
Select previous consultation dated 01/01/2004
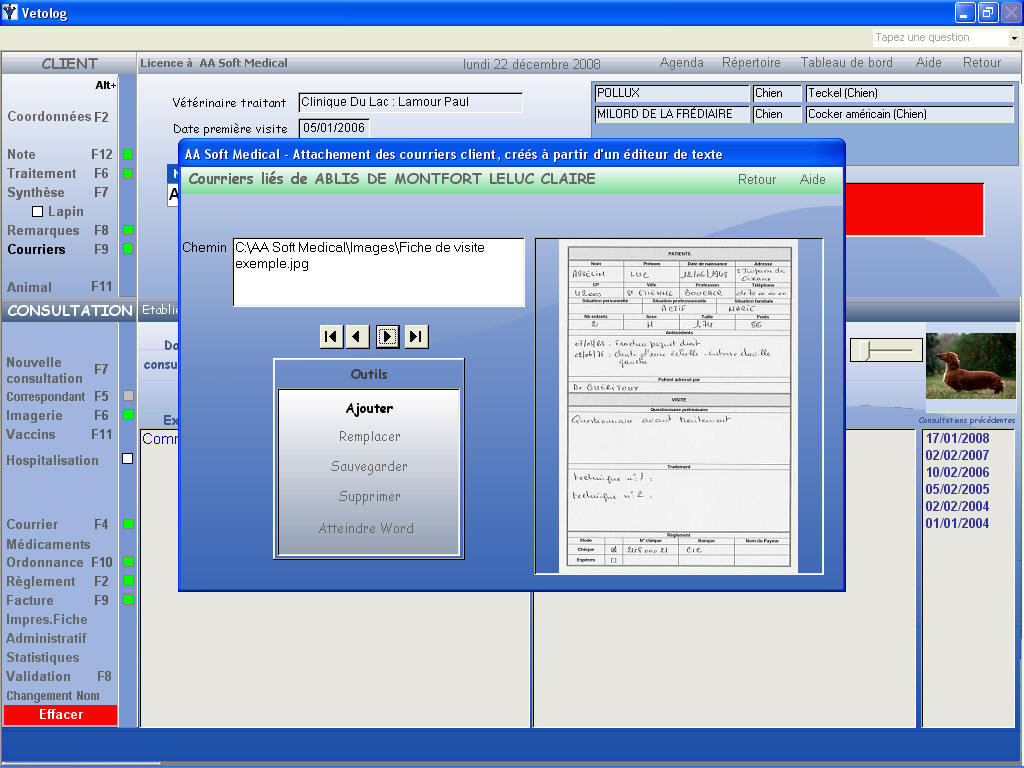957,523
